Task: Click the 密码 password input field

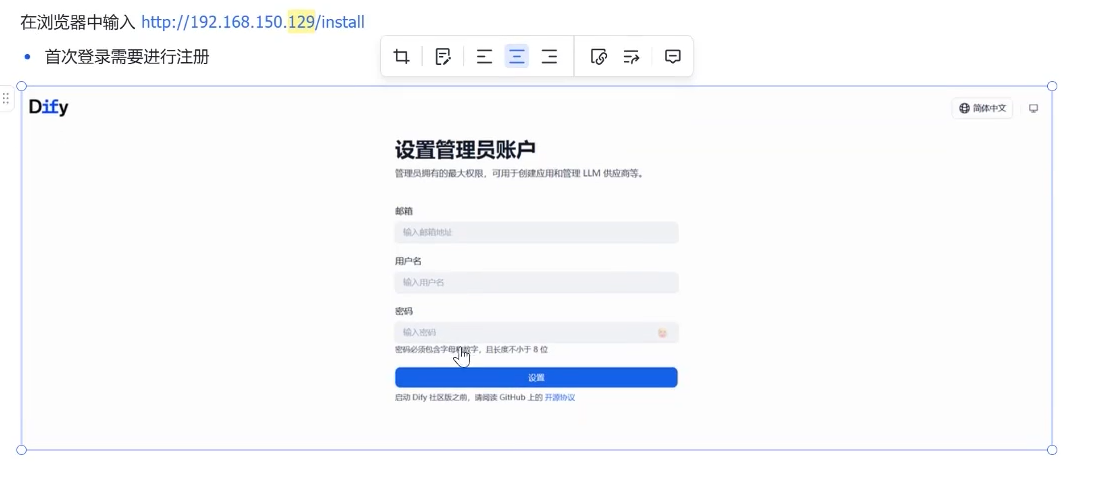Action: point(536,332)
